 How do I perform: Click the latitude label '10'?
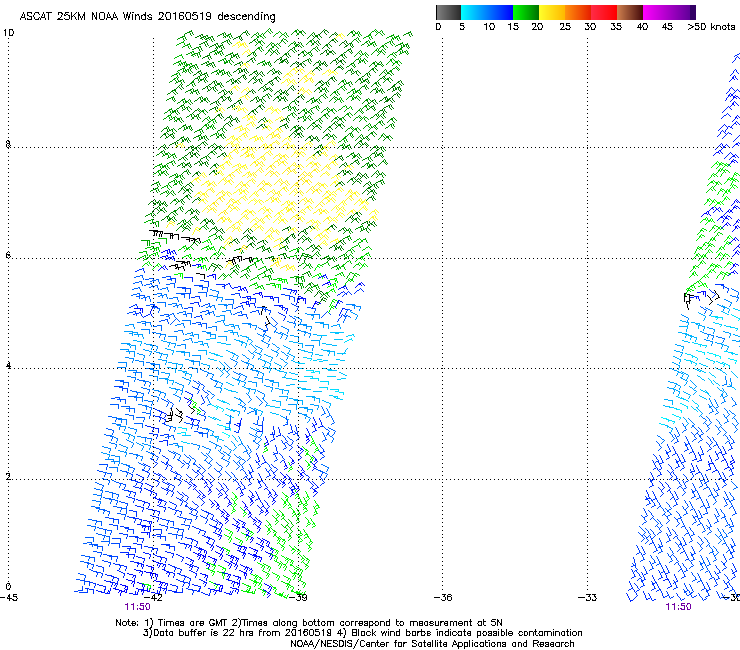pos(8,33)
